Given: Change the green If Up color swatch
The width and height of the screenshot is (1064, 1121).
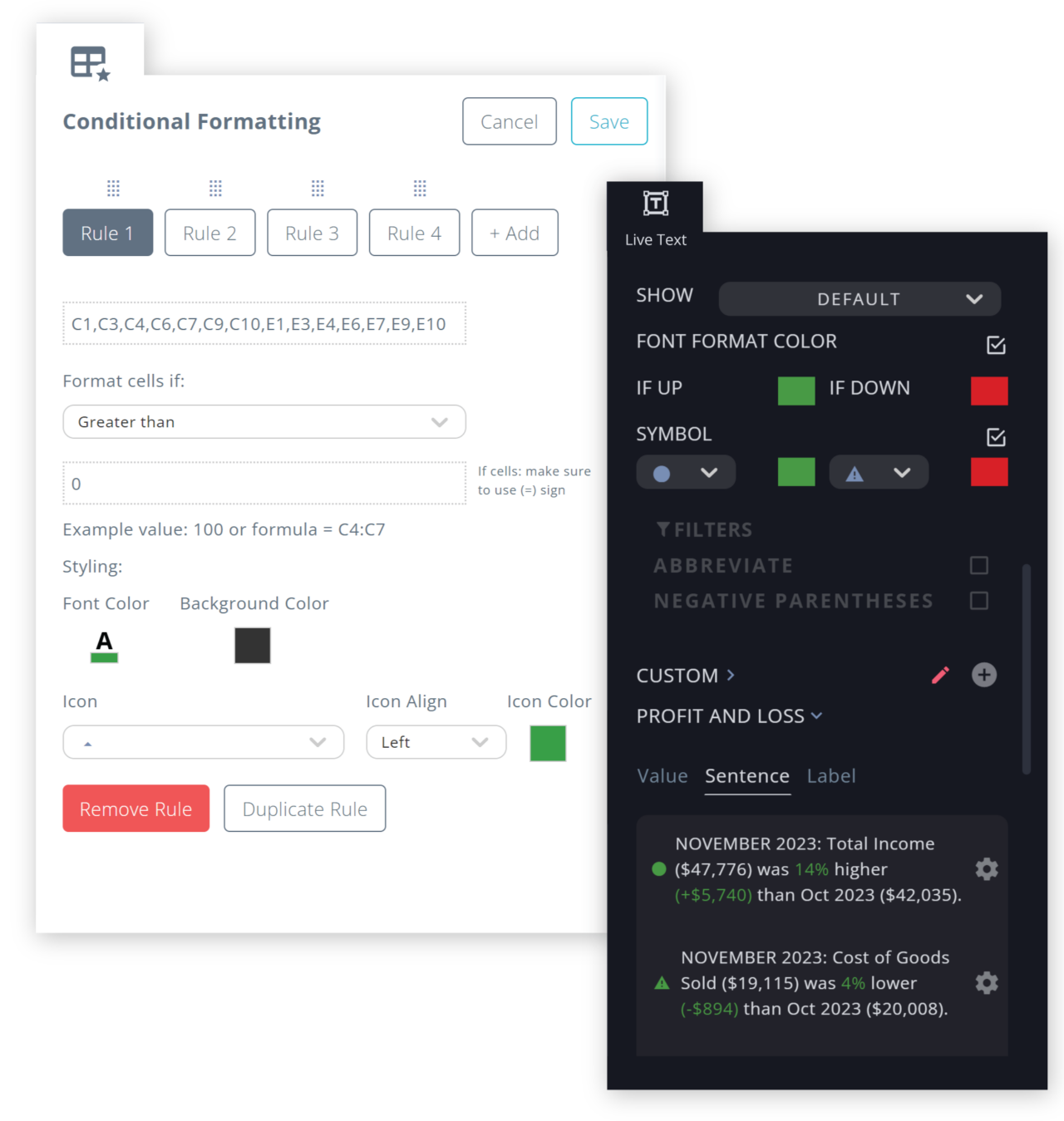Looking at the screenshot, I should click(796, 391).
